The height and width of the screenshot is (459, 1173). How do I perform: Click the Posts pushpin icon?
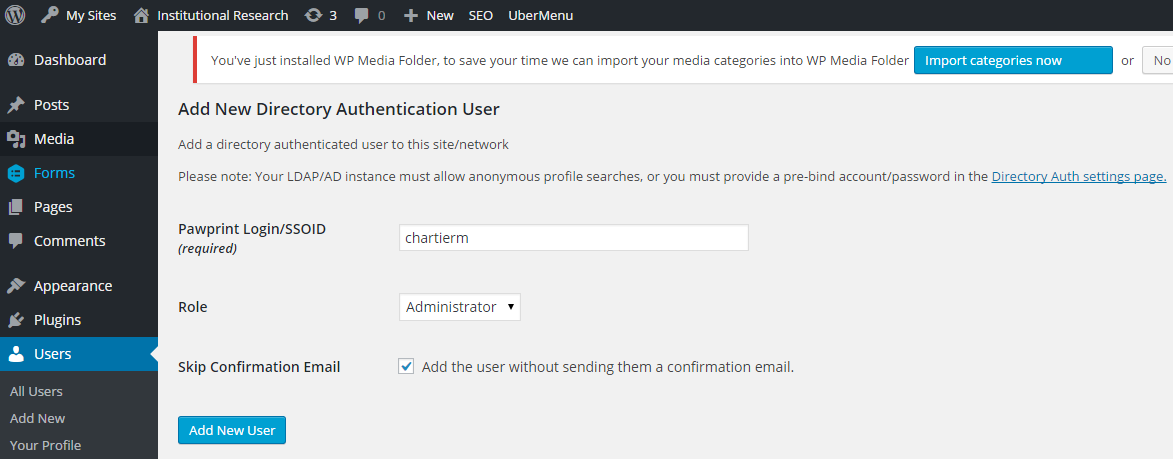pos(16,105)
